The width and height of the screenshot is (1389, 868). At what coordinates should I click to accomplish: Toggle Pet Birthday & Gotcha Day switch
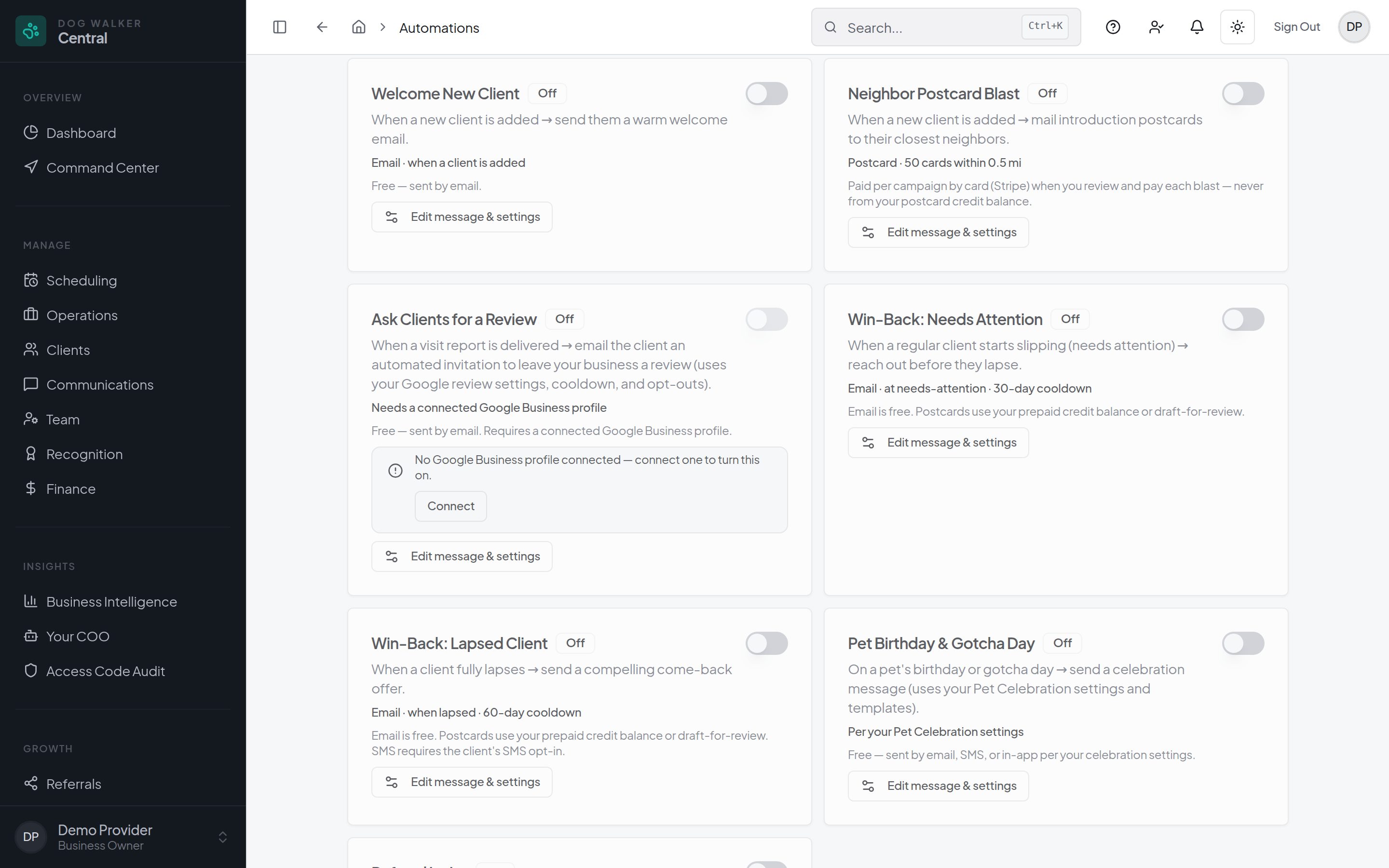1243,644
